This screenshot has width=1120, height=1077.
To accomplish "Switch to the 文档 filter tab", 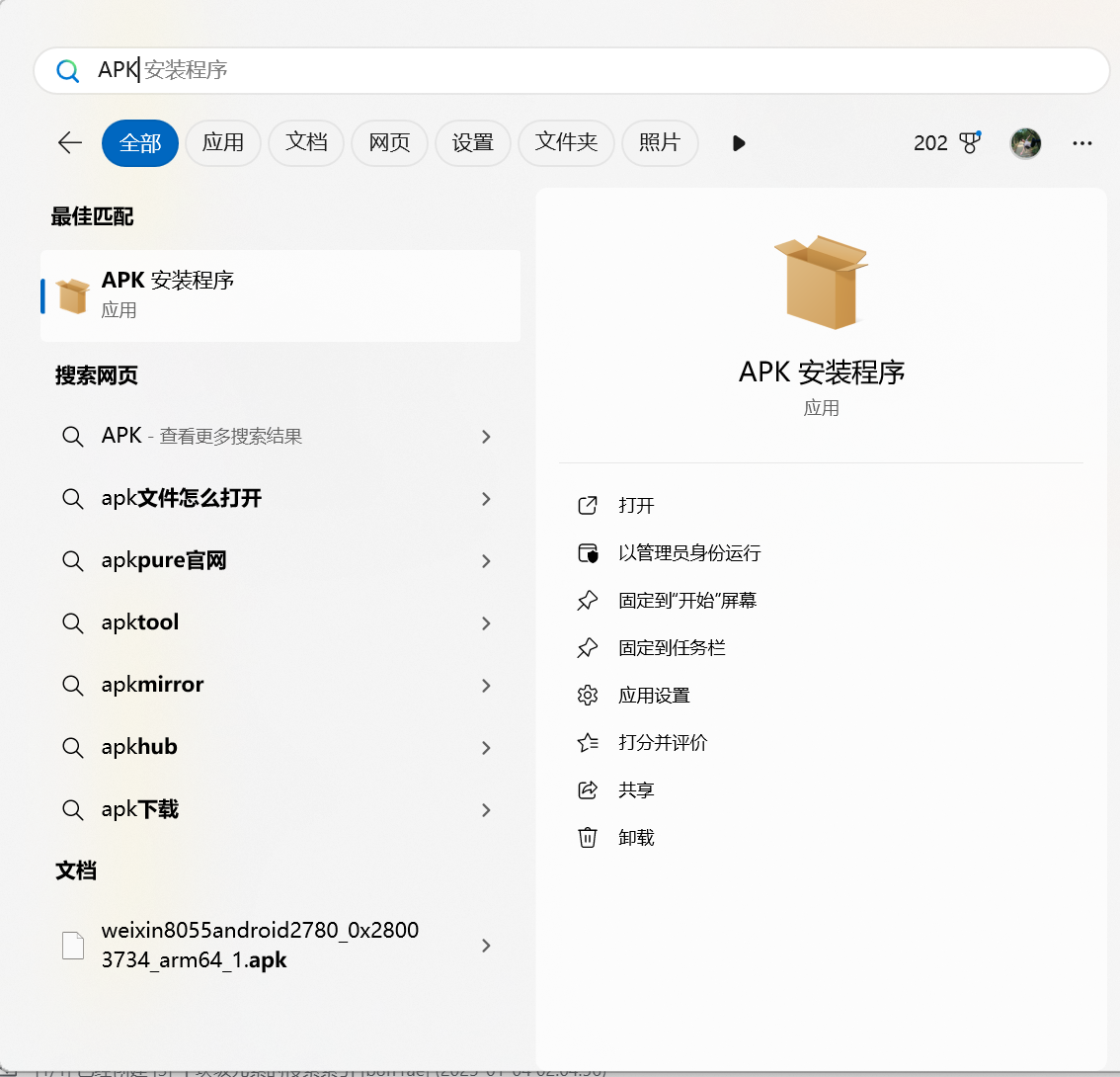I will [306, 143].
